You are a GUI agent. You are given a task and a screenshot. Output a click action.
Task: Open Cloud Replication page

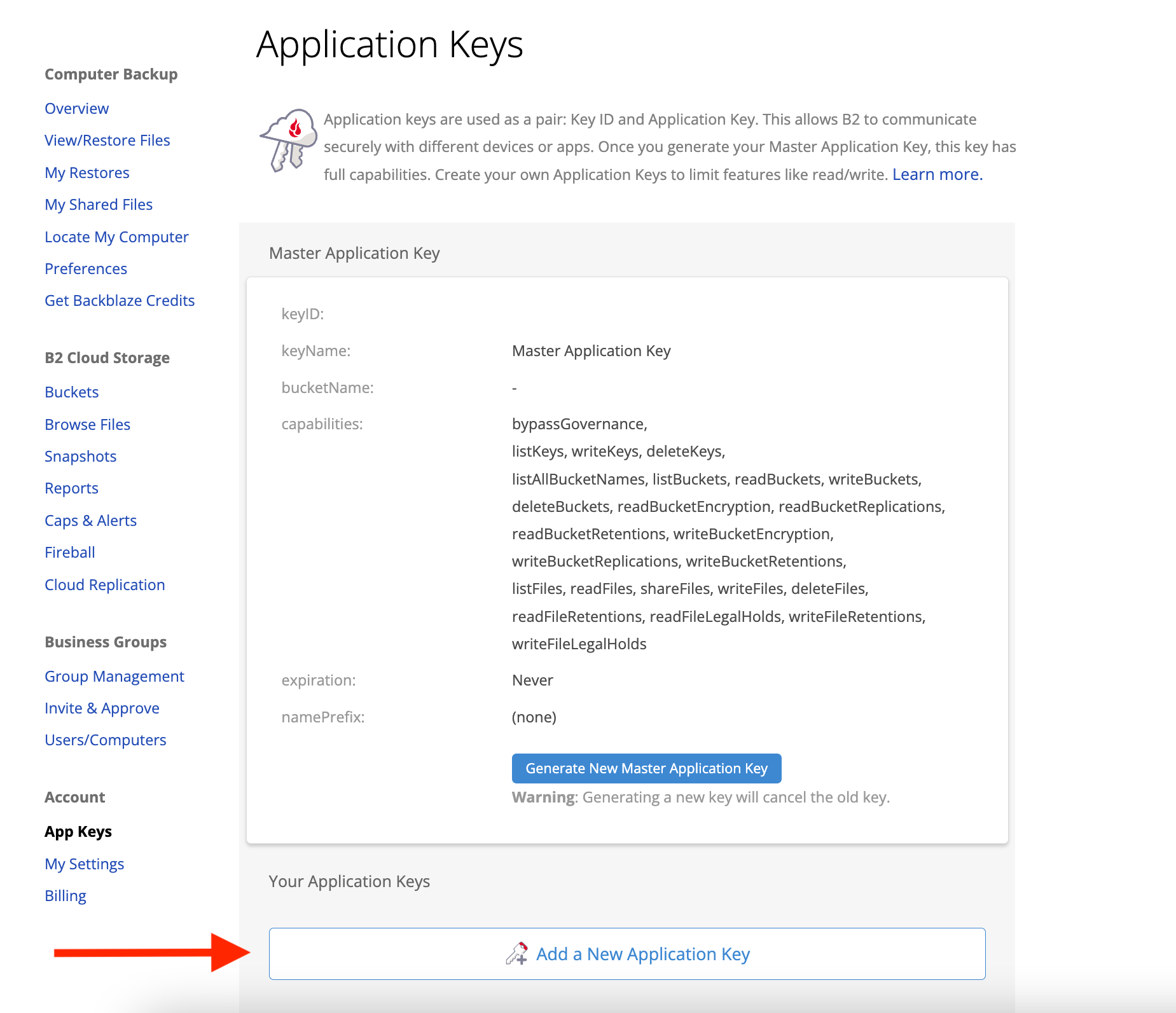(x=105, y=585)
